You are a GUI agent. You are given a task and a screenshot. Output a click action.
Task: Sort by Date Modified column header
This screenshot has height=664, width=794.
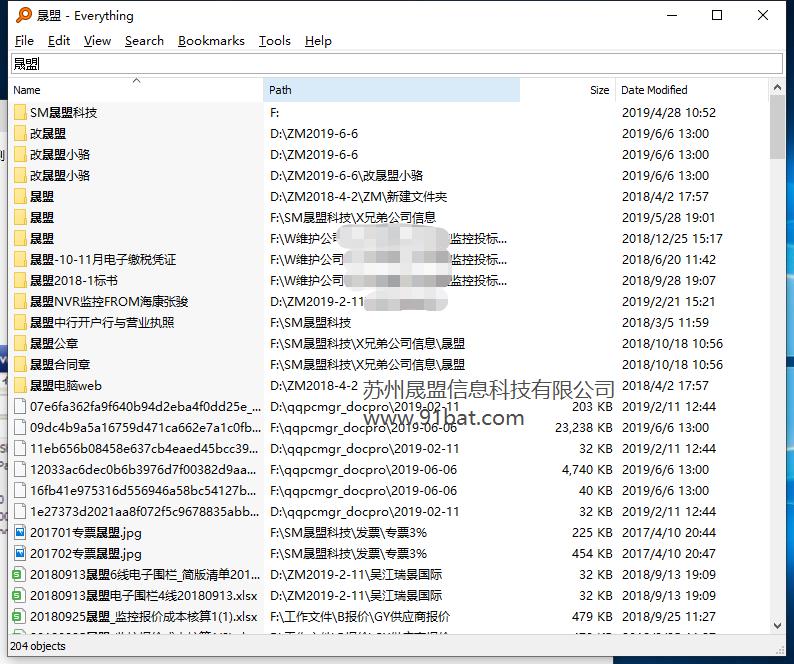pyautogui.click(x=692, y=90)
